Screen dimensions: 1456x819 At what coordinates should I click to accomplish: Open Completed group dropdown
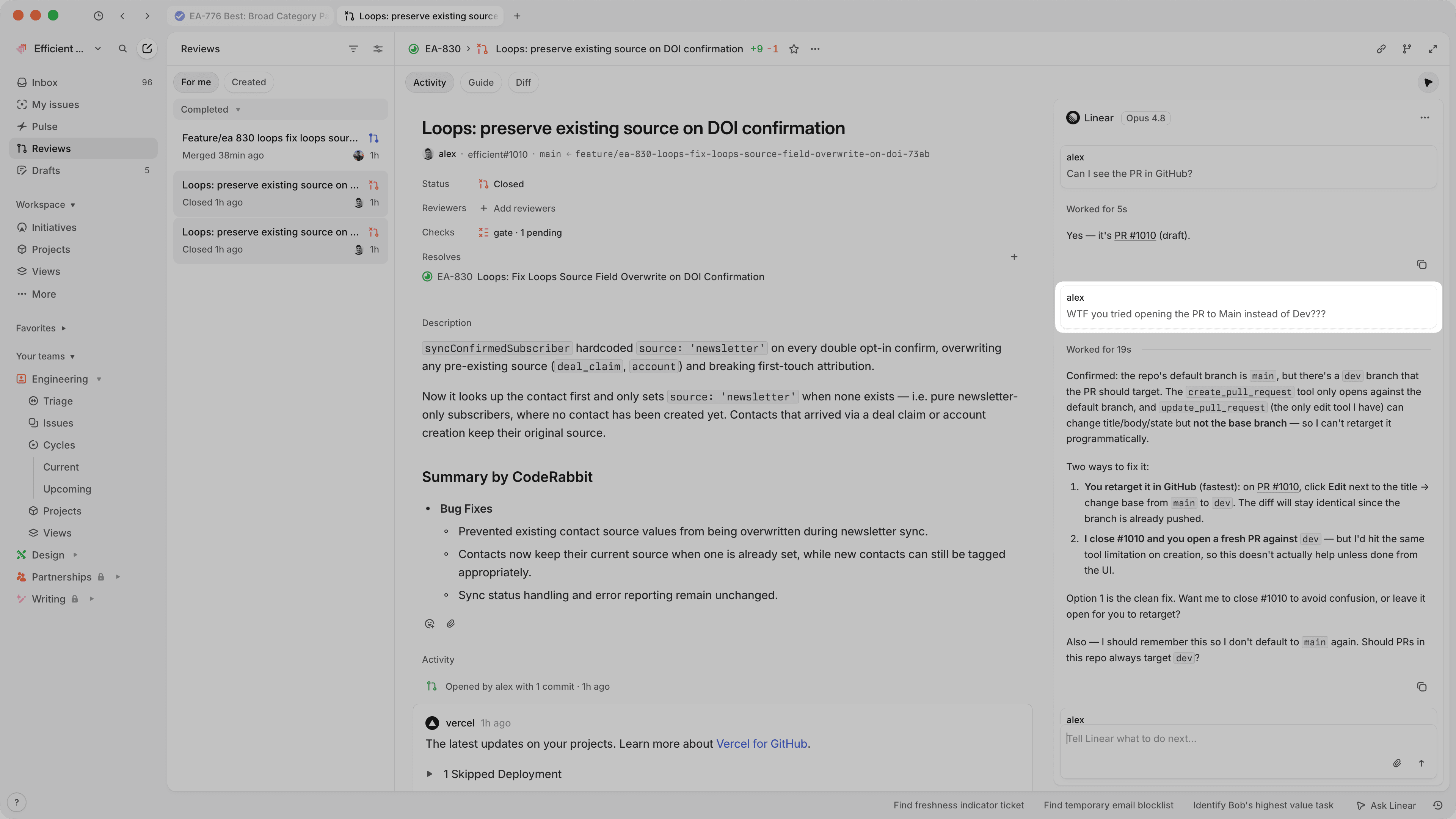point(210,109)
